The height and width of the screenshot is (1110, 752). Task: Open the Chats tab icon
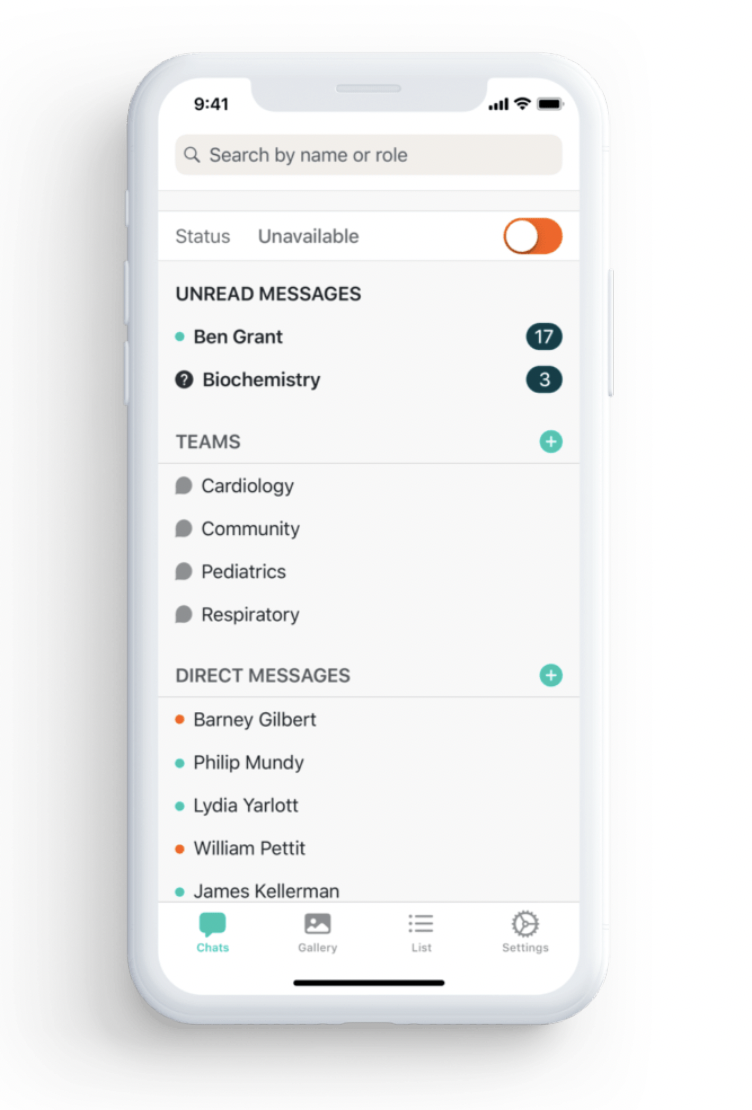212,924
